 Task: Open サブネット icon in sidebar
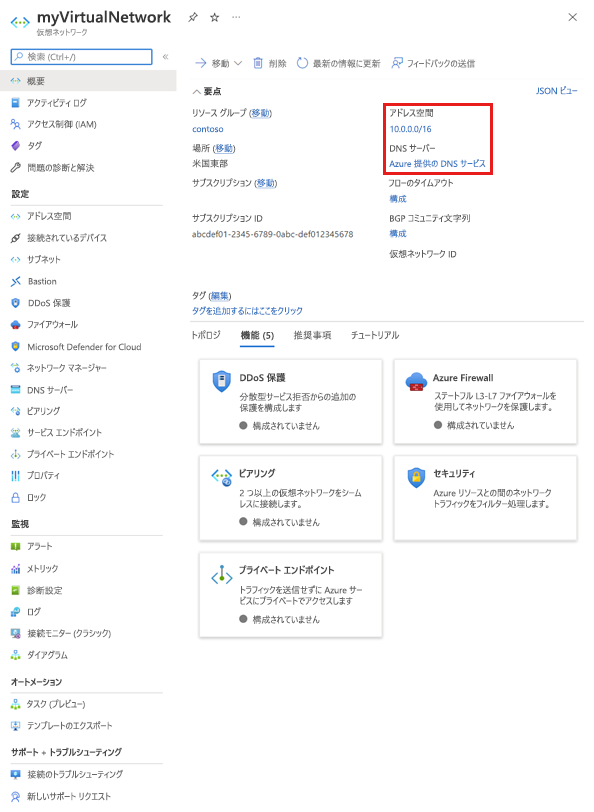(x=16, y=259)
